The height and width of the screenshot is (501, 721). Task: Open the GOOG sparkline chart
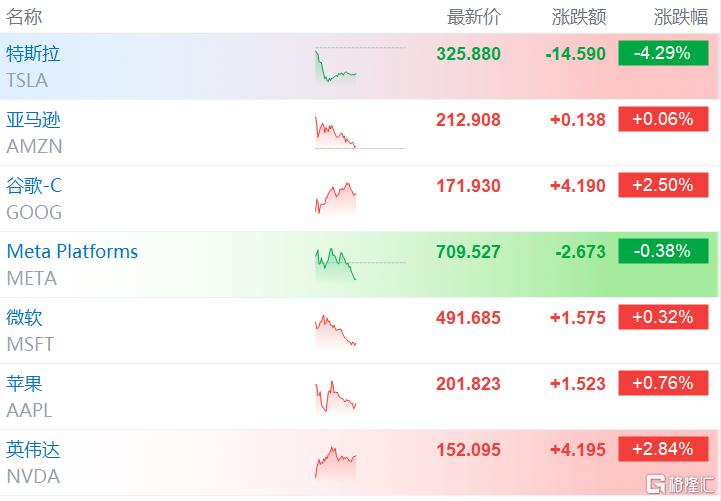pyautogui.click(x=336, y=199)
